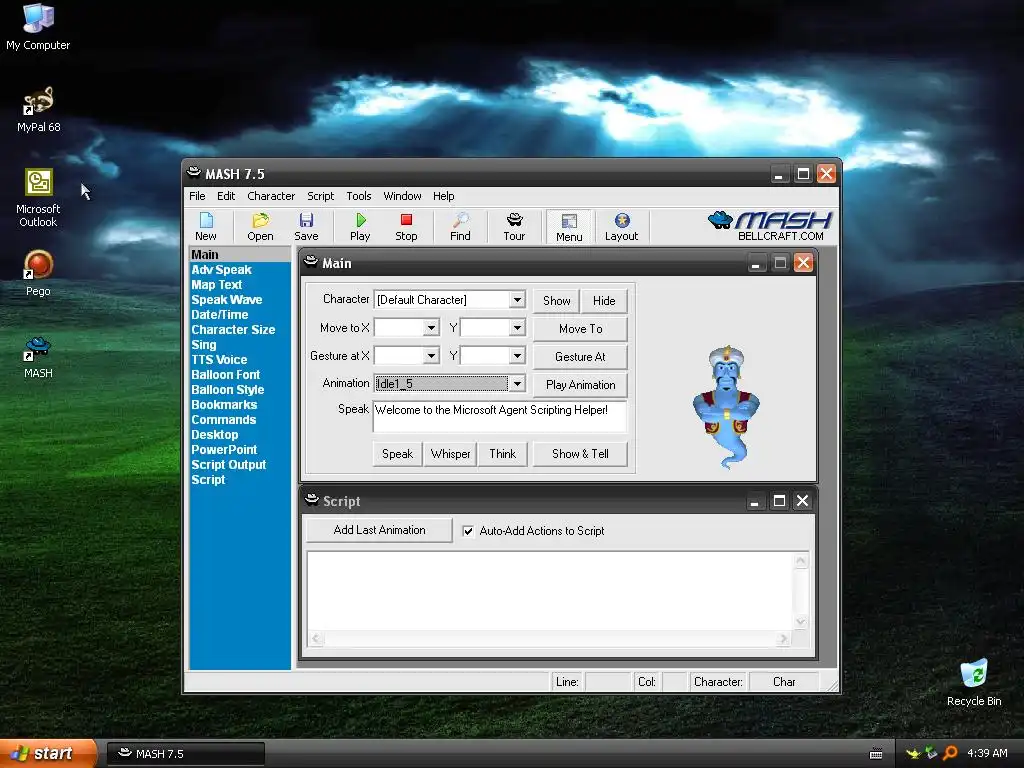Click the Show character button
The image size is (1024, 768).
(x=556, y=300)
